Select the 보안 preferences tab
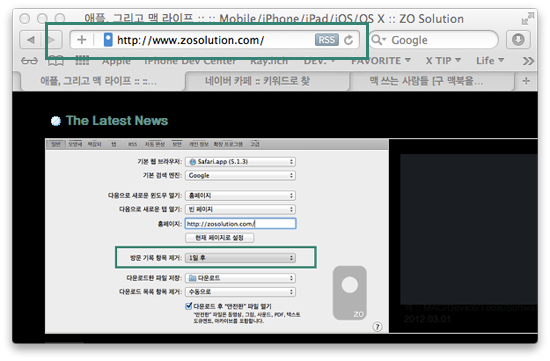 [x=177, y=144]
